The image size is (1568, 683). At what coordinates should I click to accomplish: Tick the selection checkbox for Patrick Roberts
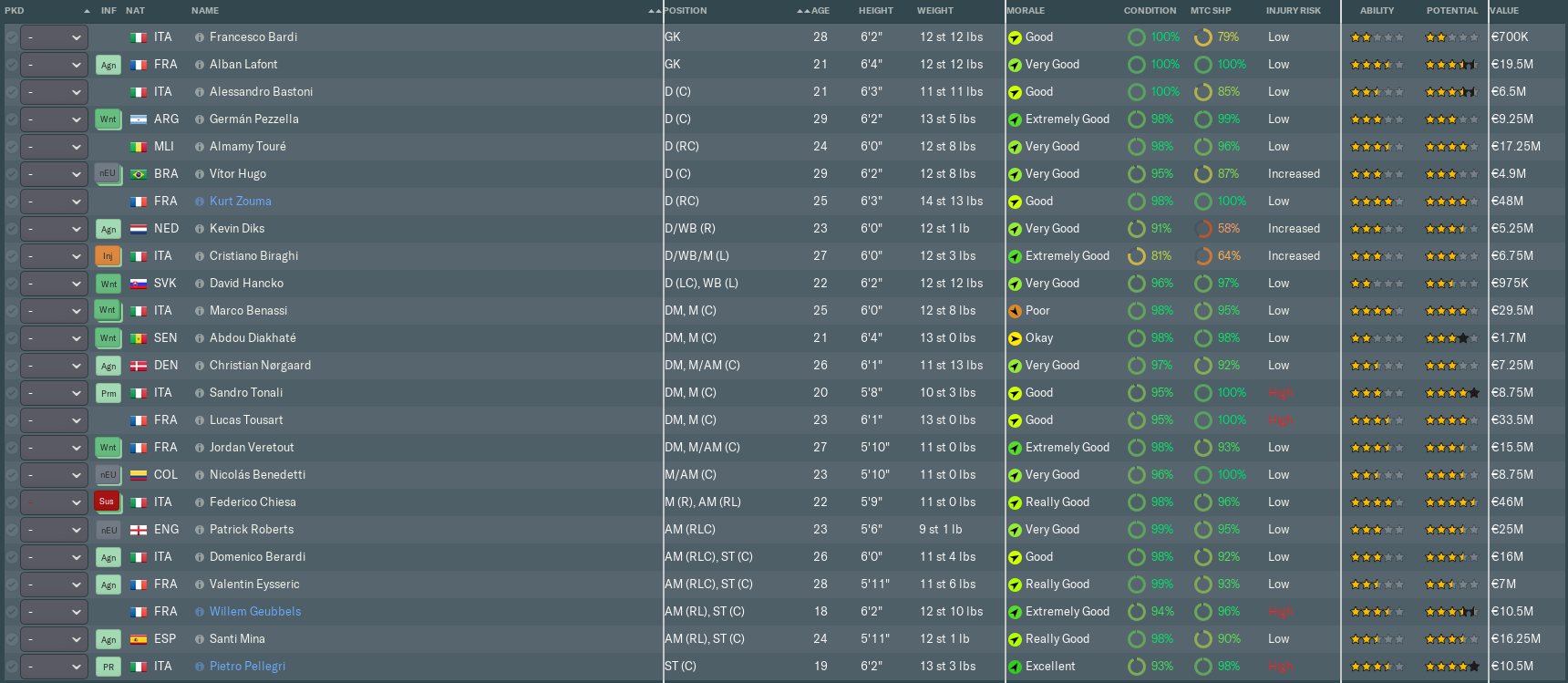pos(11,530)
